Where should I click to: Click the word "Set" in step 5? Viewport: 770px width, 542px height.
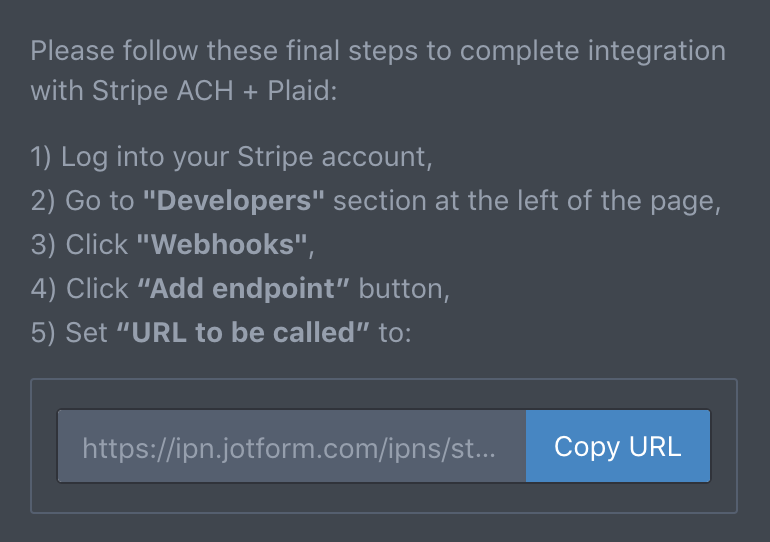[x=86, y=333]
